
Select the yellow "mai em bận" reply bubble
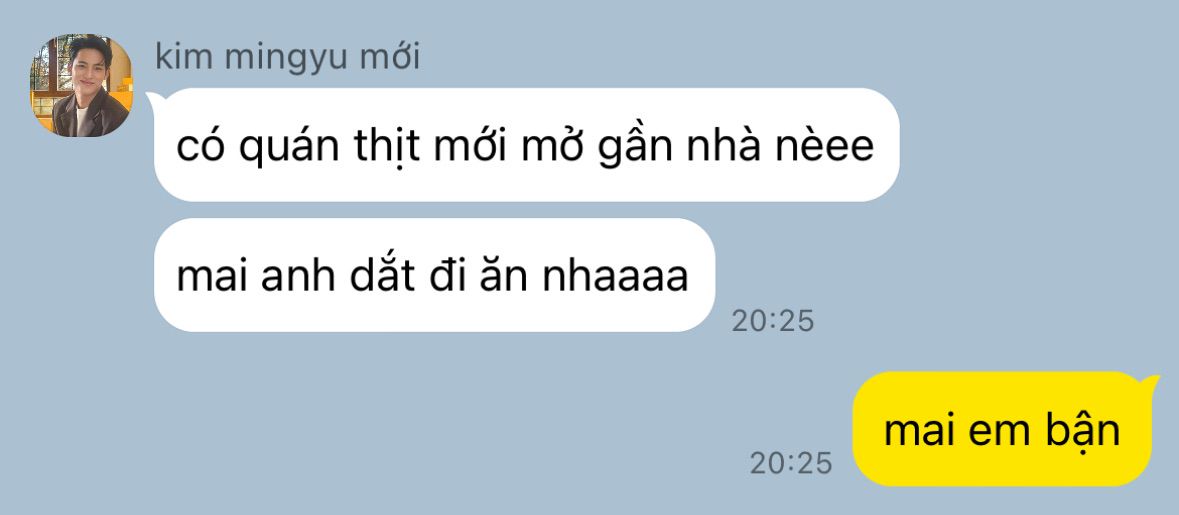(x=1002, y=429)
